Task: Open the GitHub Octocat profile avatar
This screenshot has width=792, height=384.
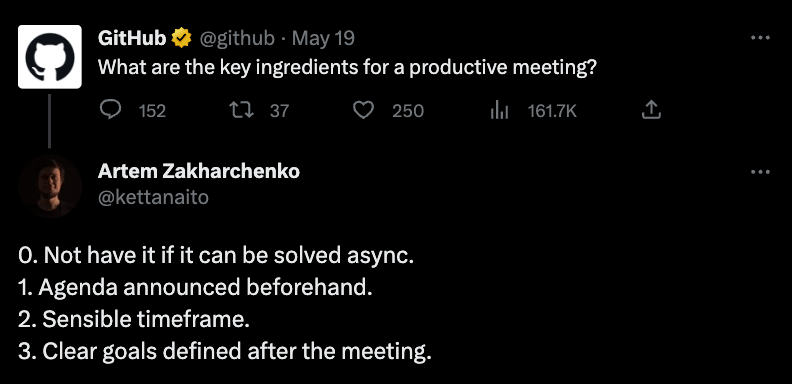Action: pos(50,56)
